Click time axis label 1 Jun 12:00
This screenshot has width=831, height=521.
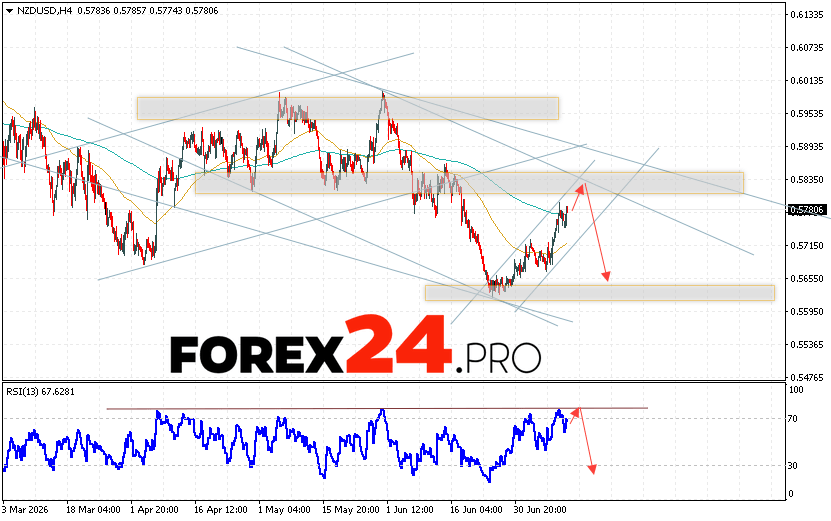tap(410, 510)
